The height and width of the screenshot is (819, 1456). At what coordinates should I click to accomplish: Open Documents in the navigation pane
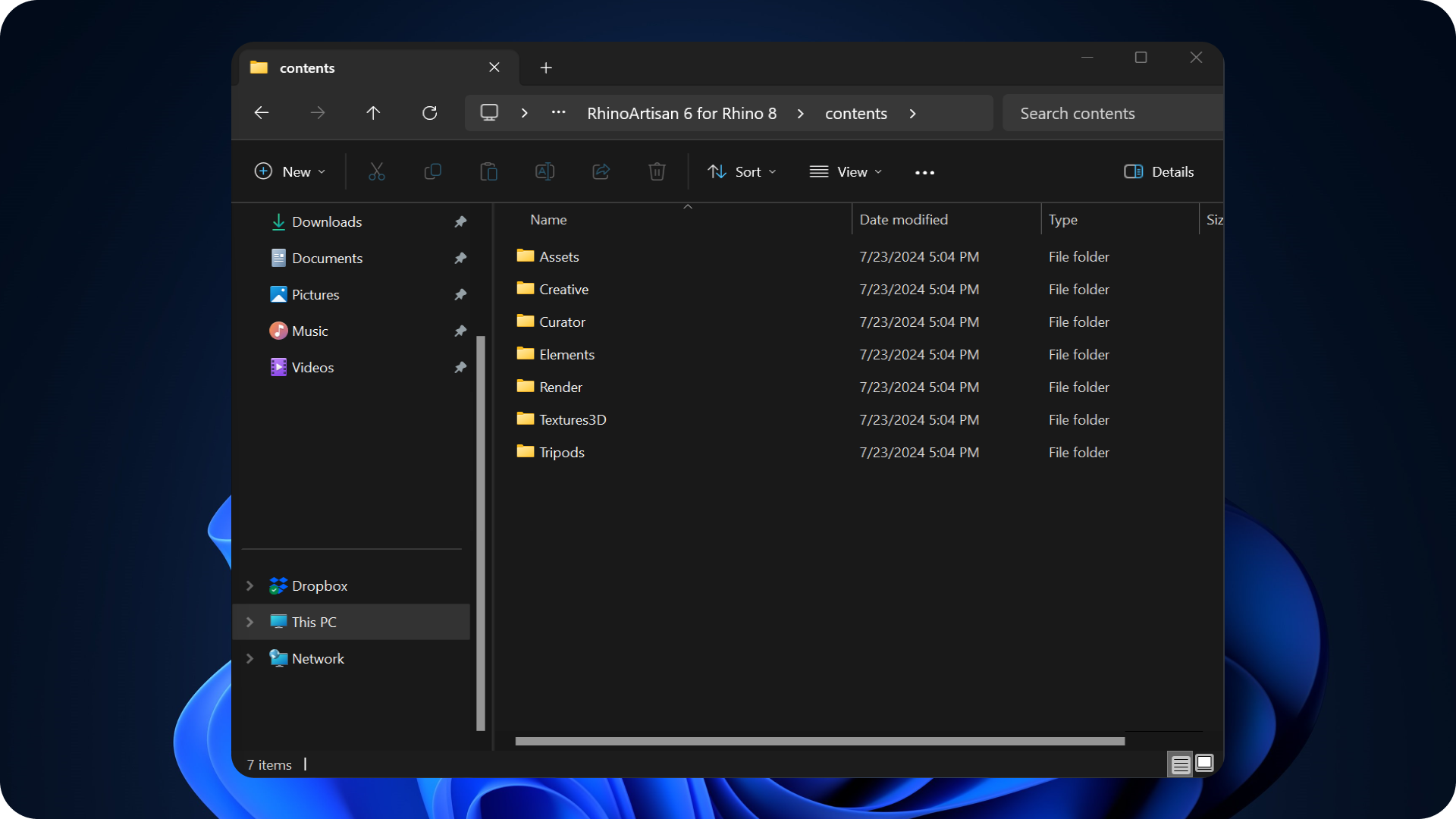click(x=328, y=258)
